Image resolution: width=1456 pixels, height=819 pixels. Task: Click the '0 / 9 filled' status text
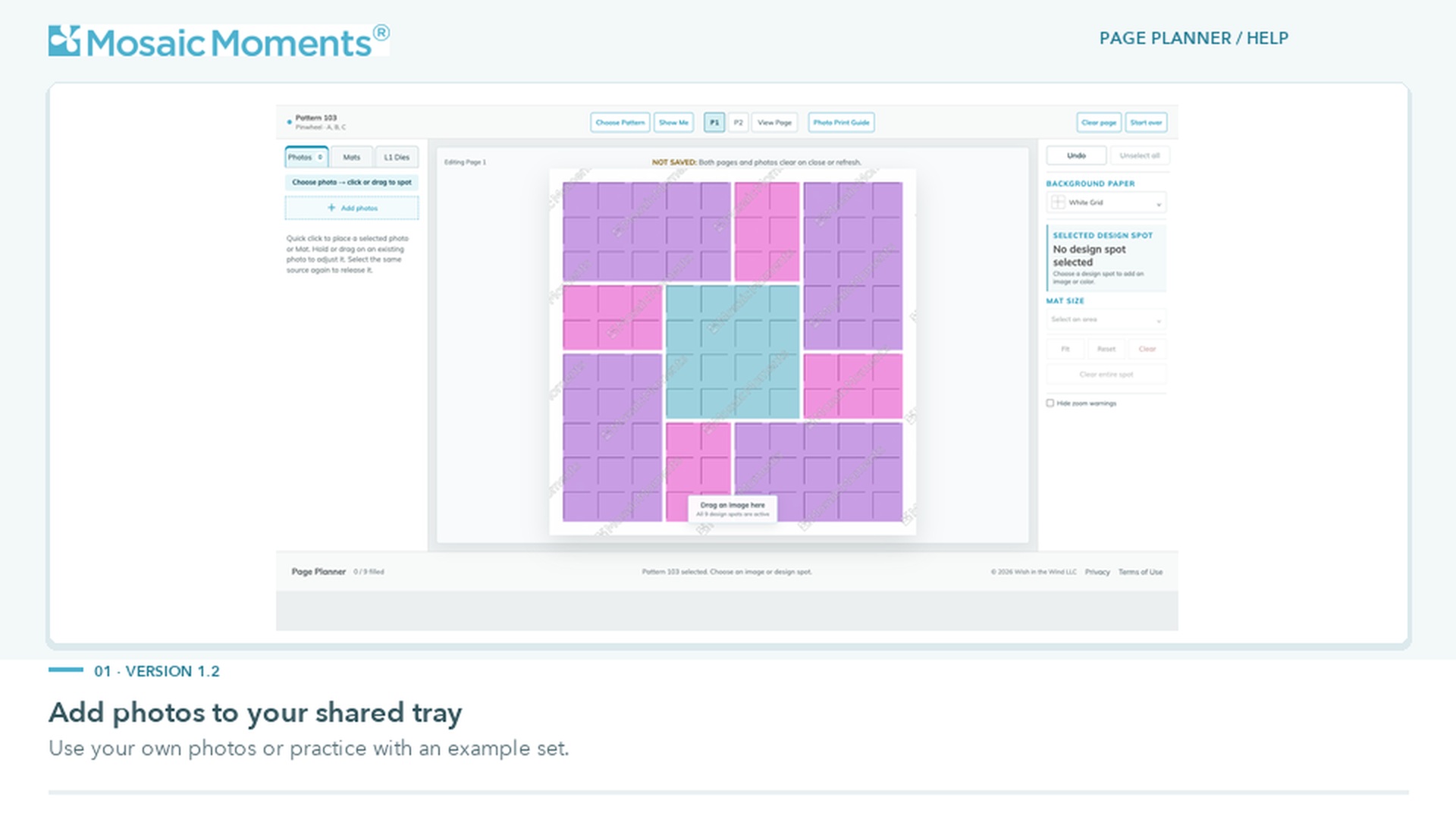(369, 572)
